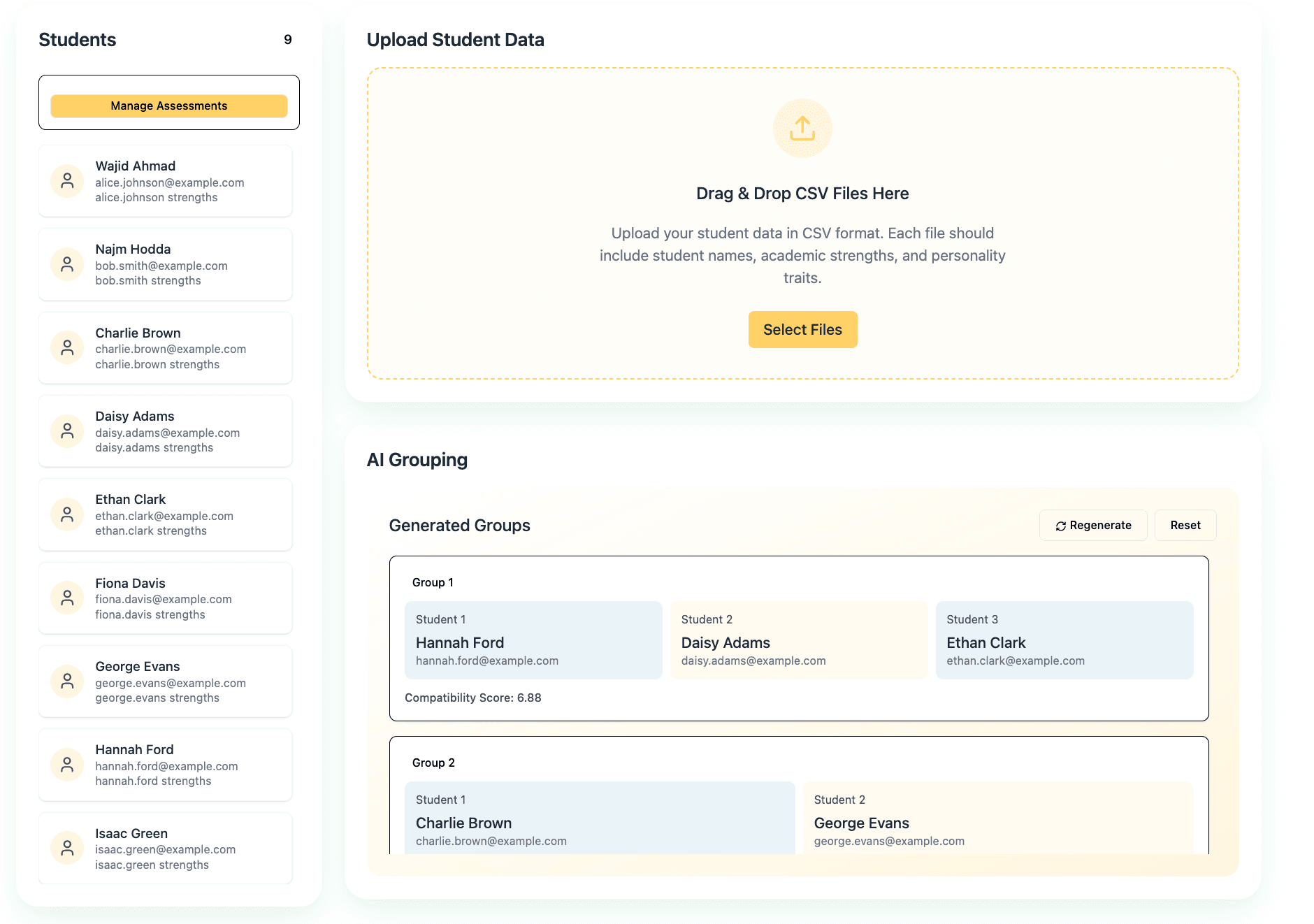Click Daisy Adams' avatar icon in the sidebar
This screenshot has height=924, width=1314.
pyautogui.click(x=67, y=431)
